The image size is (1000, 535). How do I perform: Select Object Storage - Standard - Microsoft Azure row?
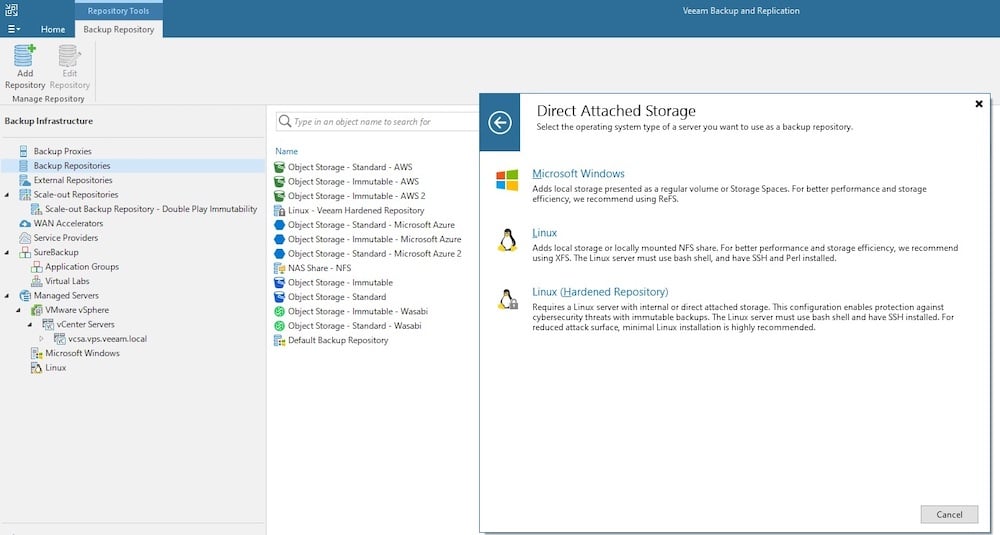[371, 225]
